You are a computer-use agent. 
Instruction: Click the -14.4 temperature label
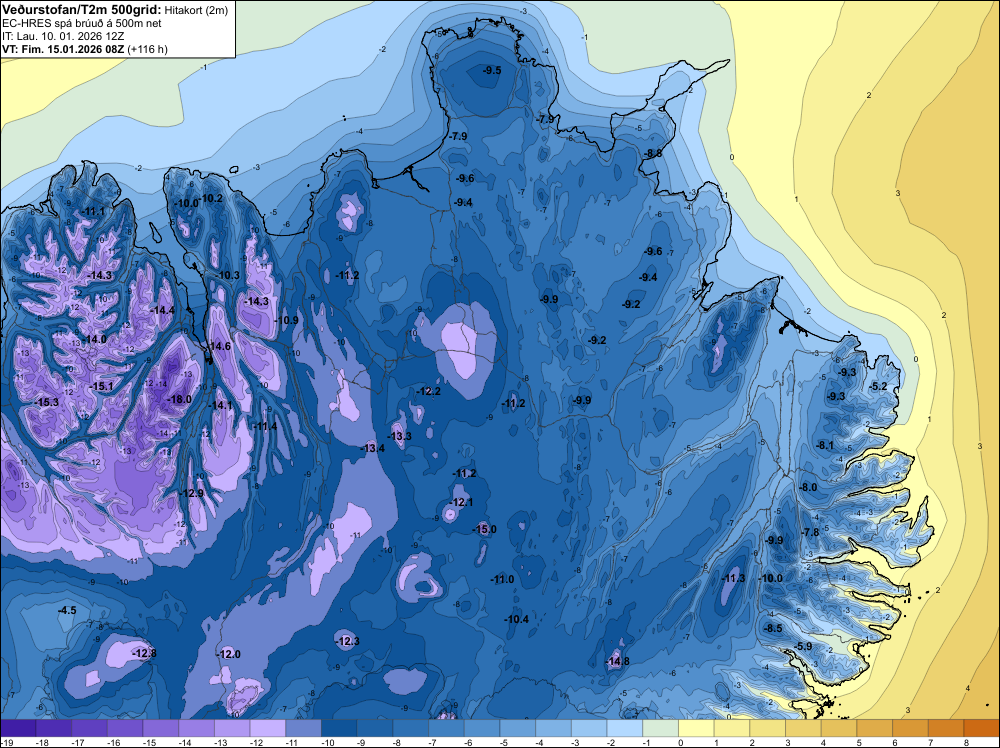coord(162,310)
